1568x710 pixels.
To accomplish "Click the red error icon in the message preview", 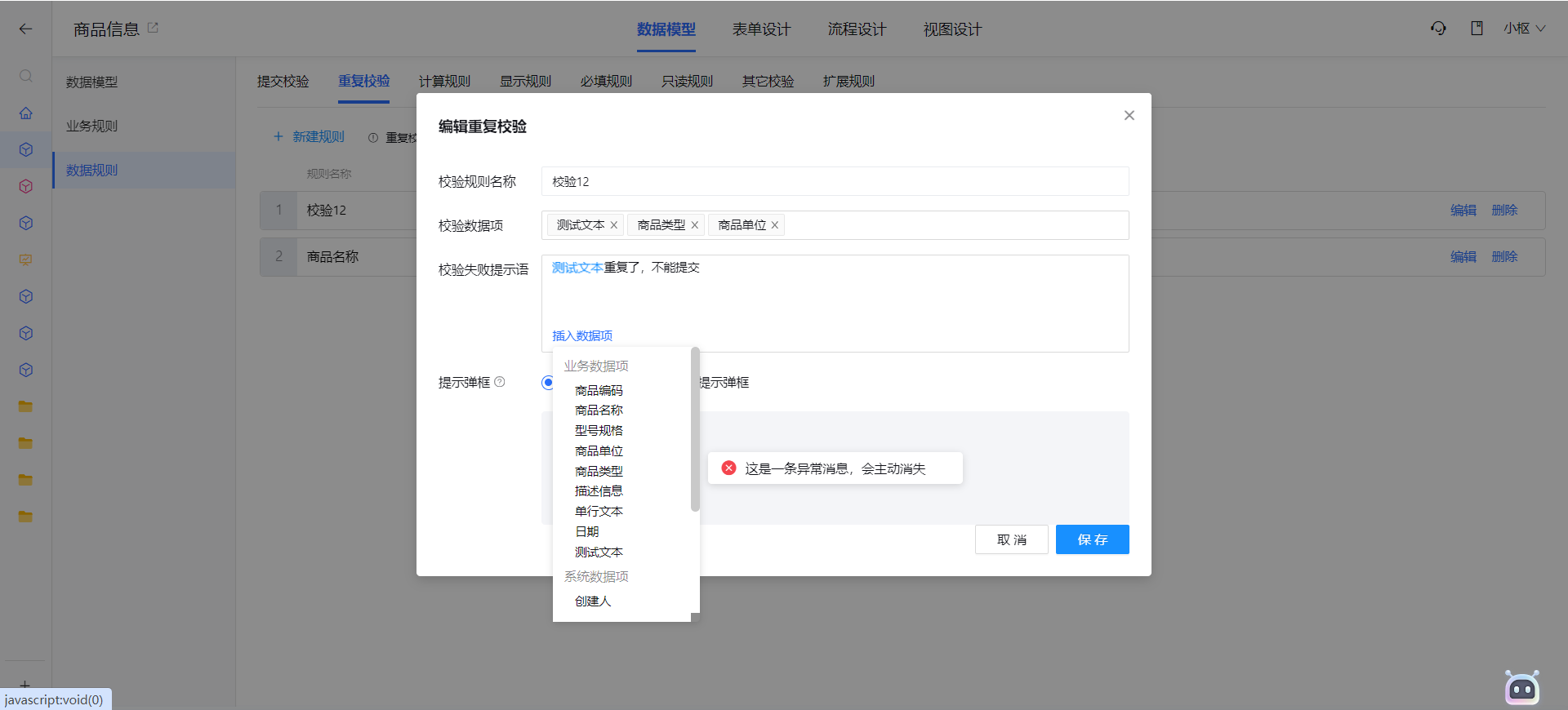I will pos(728,468).
